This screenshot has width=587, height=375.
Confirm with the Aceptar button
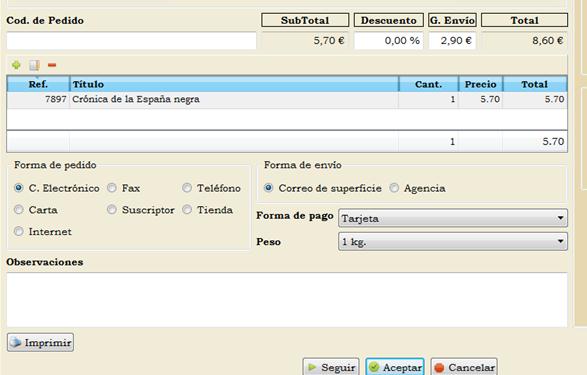395,367
